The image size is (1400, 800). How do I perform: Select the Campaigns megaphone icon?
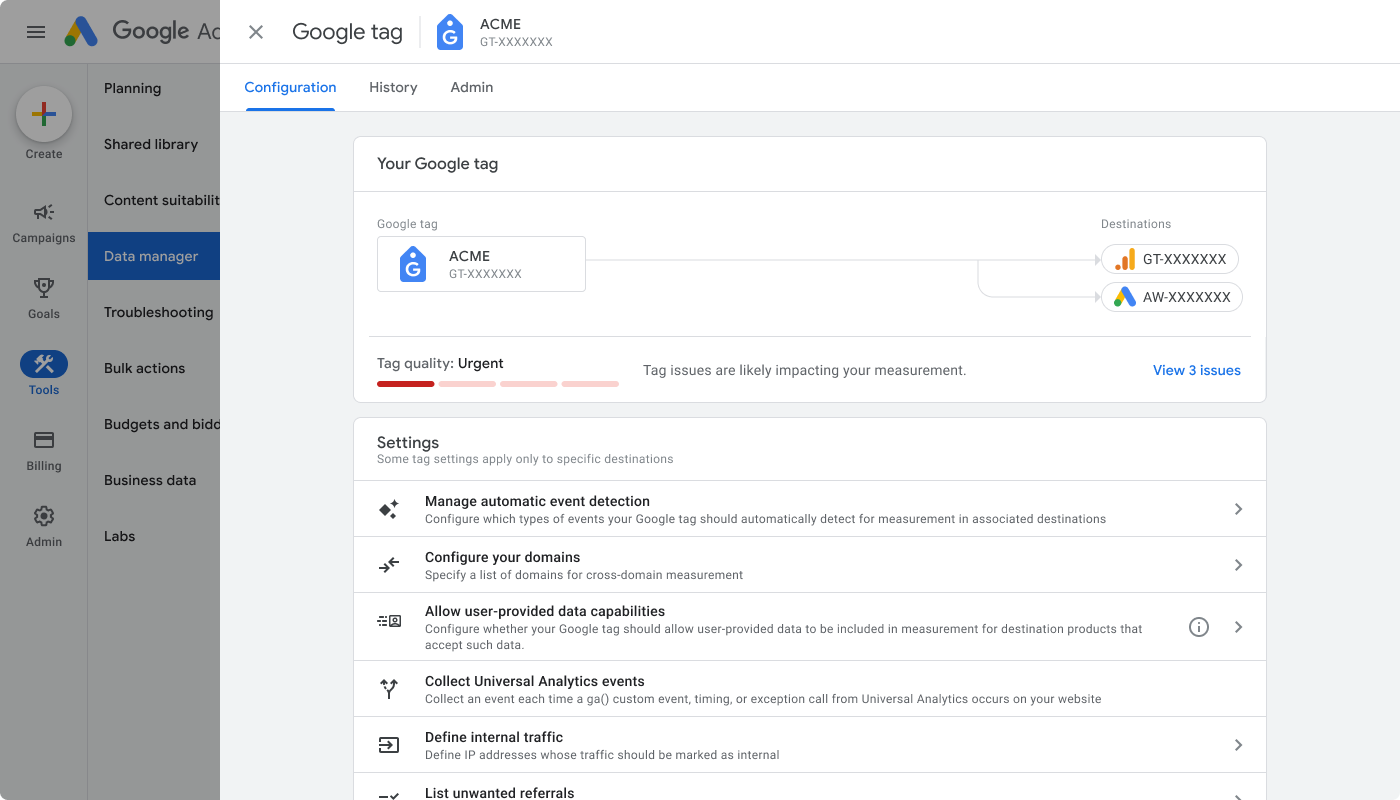point(44,213)
